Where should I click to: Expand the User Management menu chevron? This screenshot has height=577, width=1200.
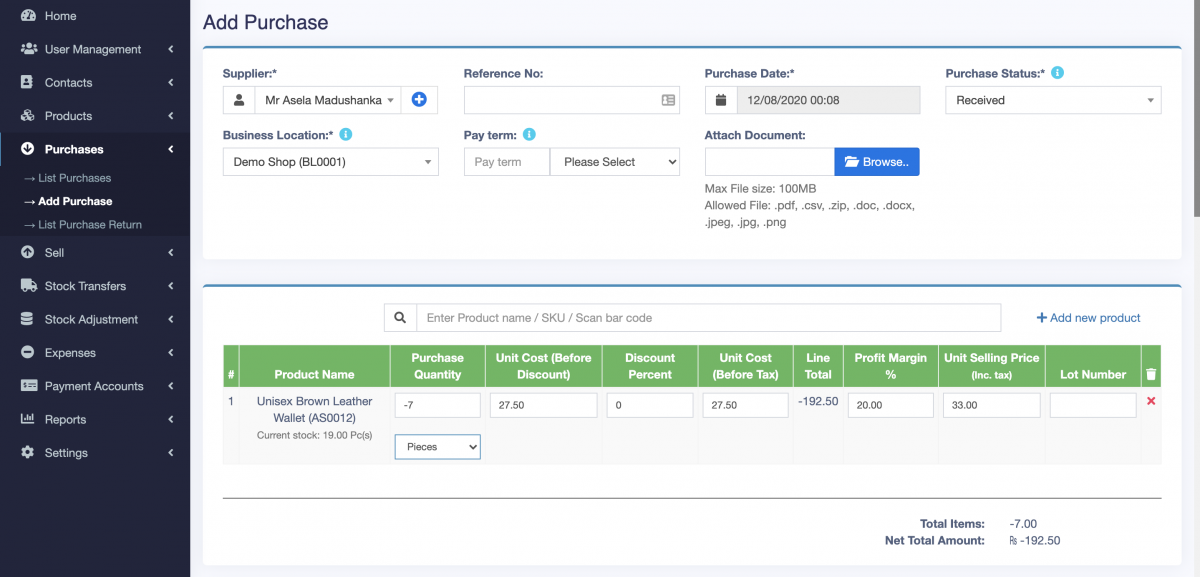coord(171,49)
